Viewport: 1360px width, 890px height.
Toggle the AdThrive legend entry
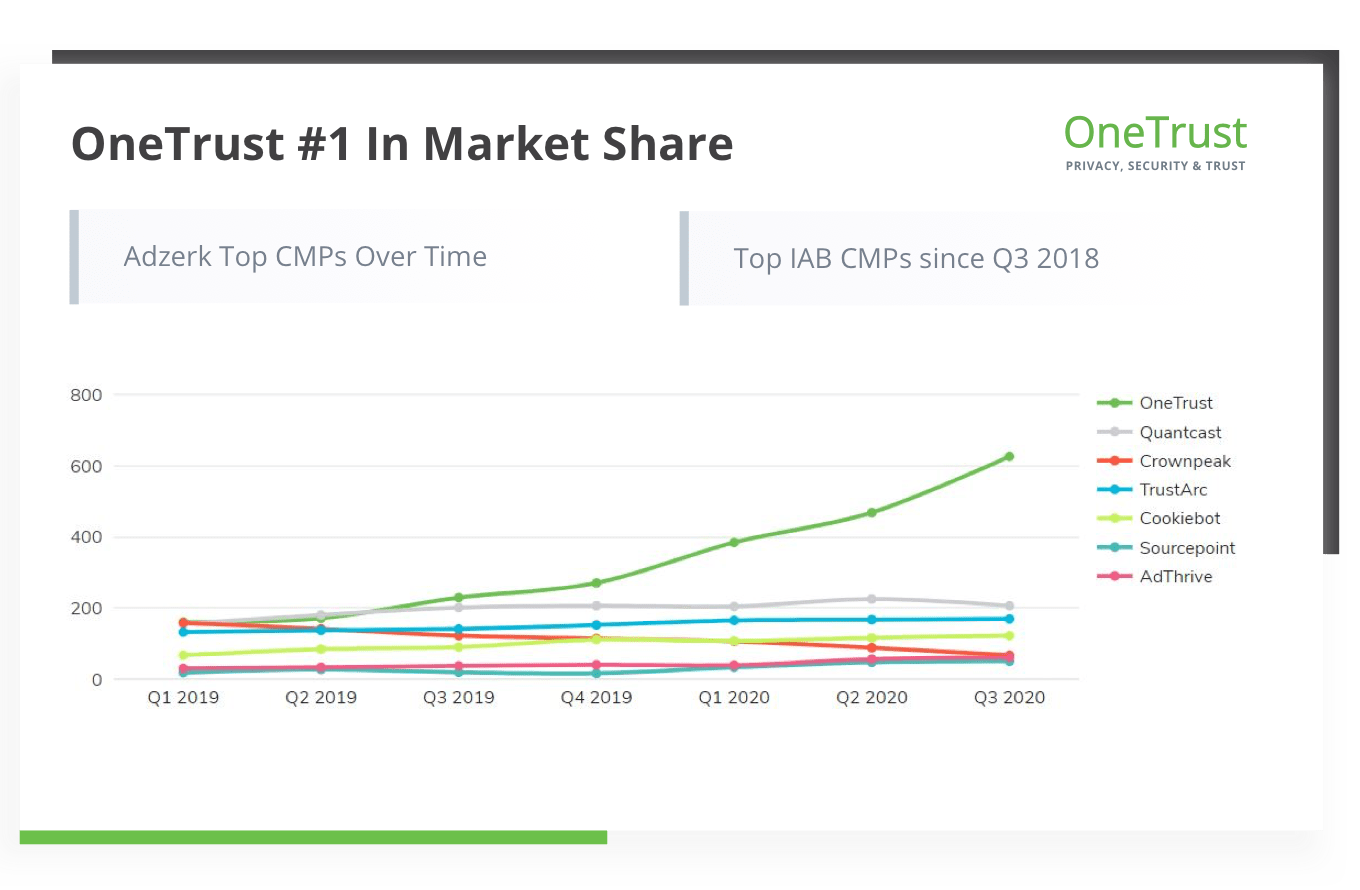[1155, 576]
